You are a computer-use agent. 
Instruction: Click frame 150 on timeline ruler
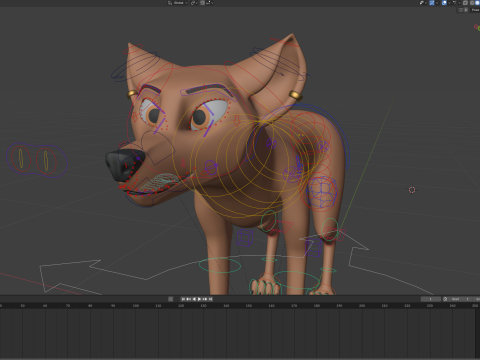point(249,305)
